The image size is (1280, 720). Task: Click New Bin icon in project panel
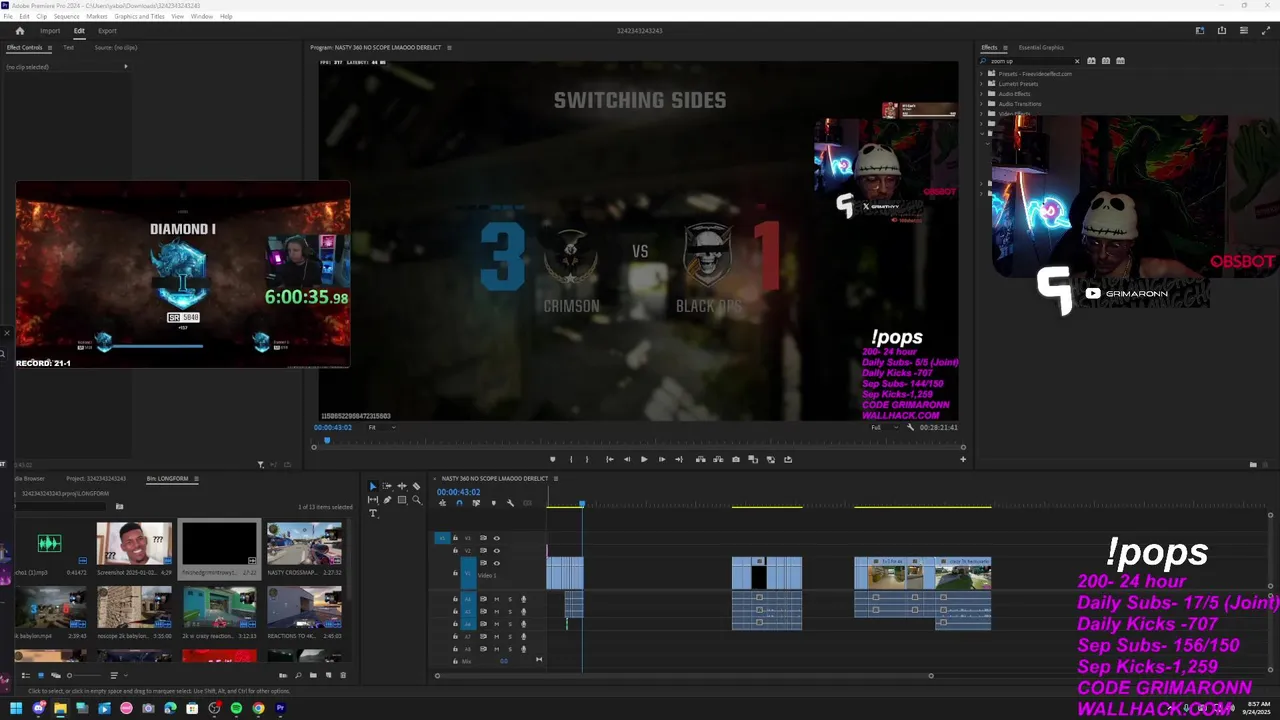[313, 675]
